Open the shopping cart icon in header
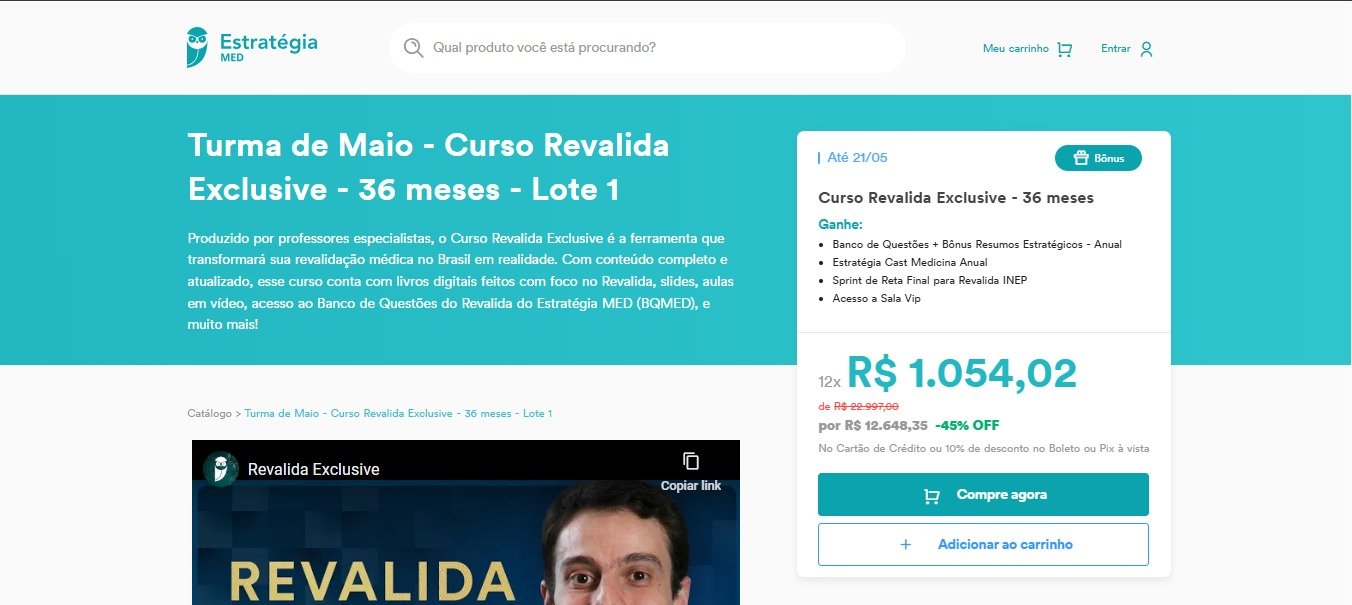The height and width of the screenshot is (605, 1352). [x=1064, y=49]
